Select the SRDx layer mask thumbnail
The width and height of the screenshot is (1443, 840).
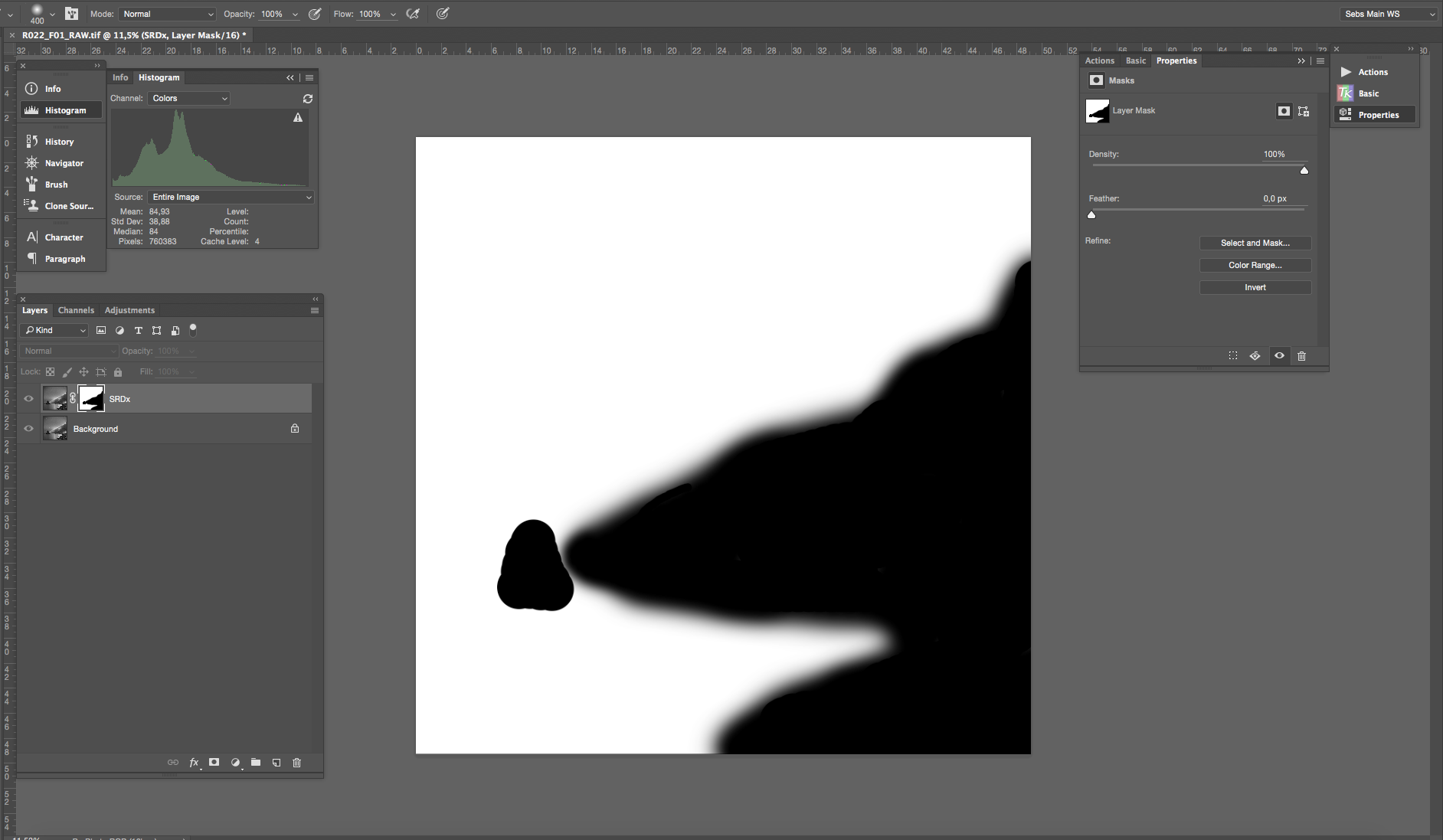click(x=91, y=398)
